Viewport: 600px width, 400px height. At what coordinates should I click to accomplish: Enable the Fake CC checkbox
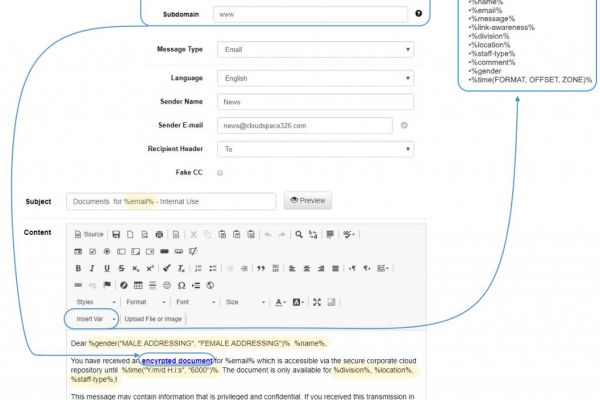tap(220, 173)
